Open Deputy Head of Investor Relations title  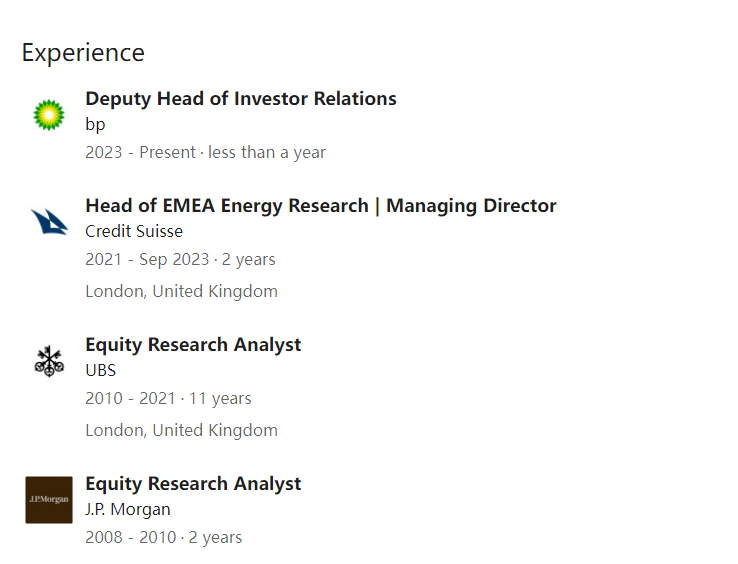tap(241, 99)
